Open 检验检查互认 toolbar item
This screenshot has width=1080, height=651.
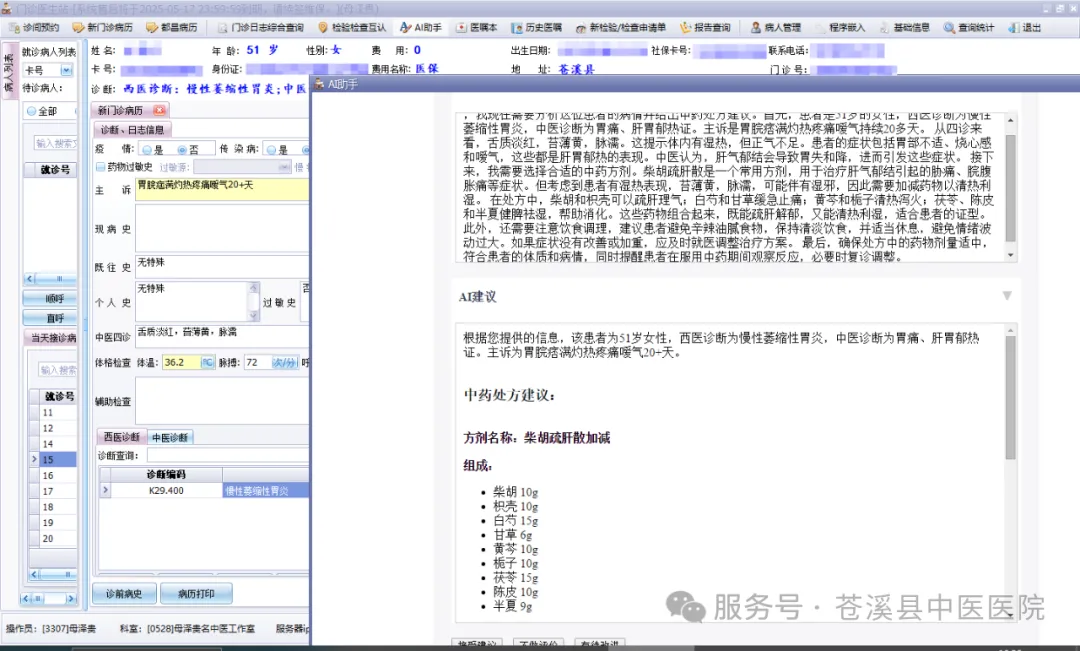(x=352, y=28)
